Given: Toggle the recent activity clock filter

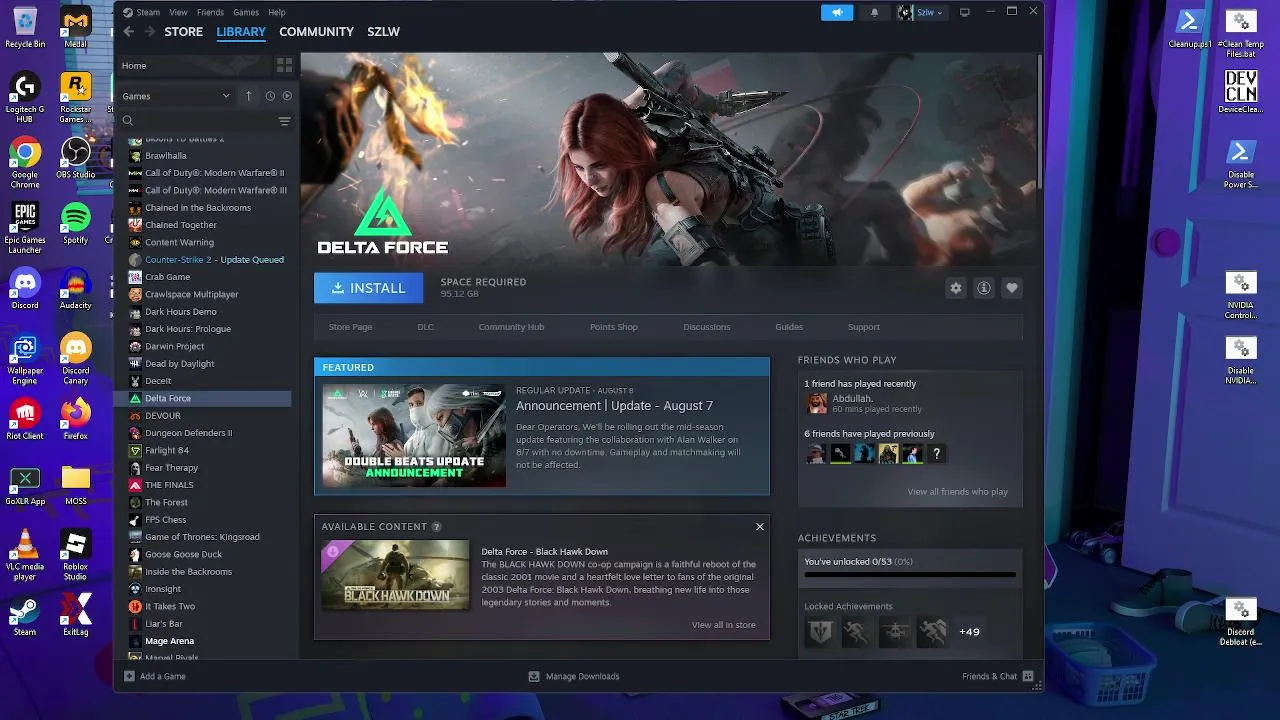Looking at the screenshot, I should coord(270,96).
